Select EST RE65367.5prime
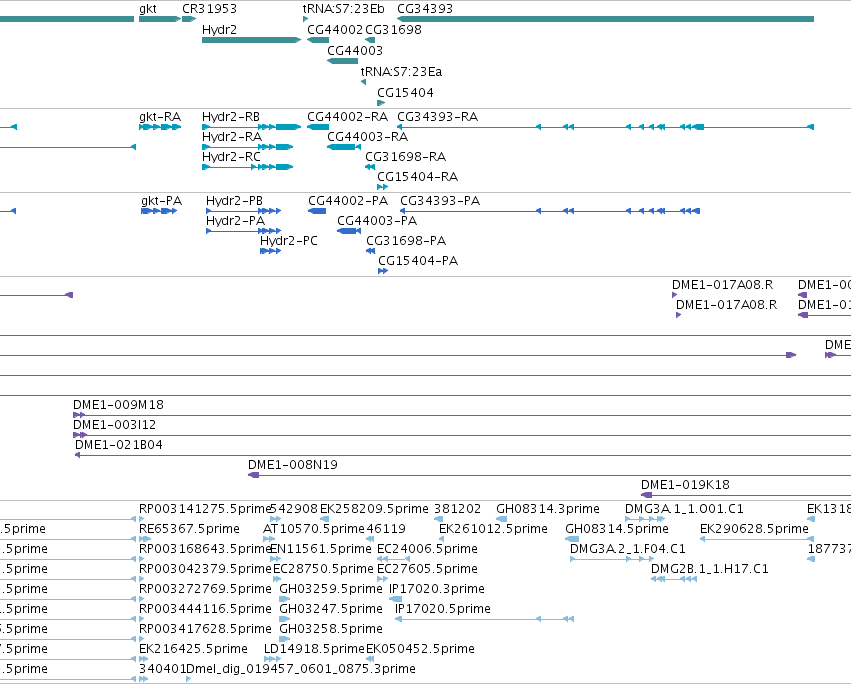851x684 pixels. tap(189, 529)
